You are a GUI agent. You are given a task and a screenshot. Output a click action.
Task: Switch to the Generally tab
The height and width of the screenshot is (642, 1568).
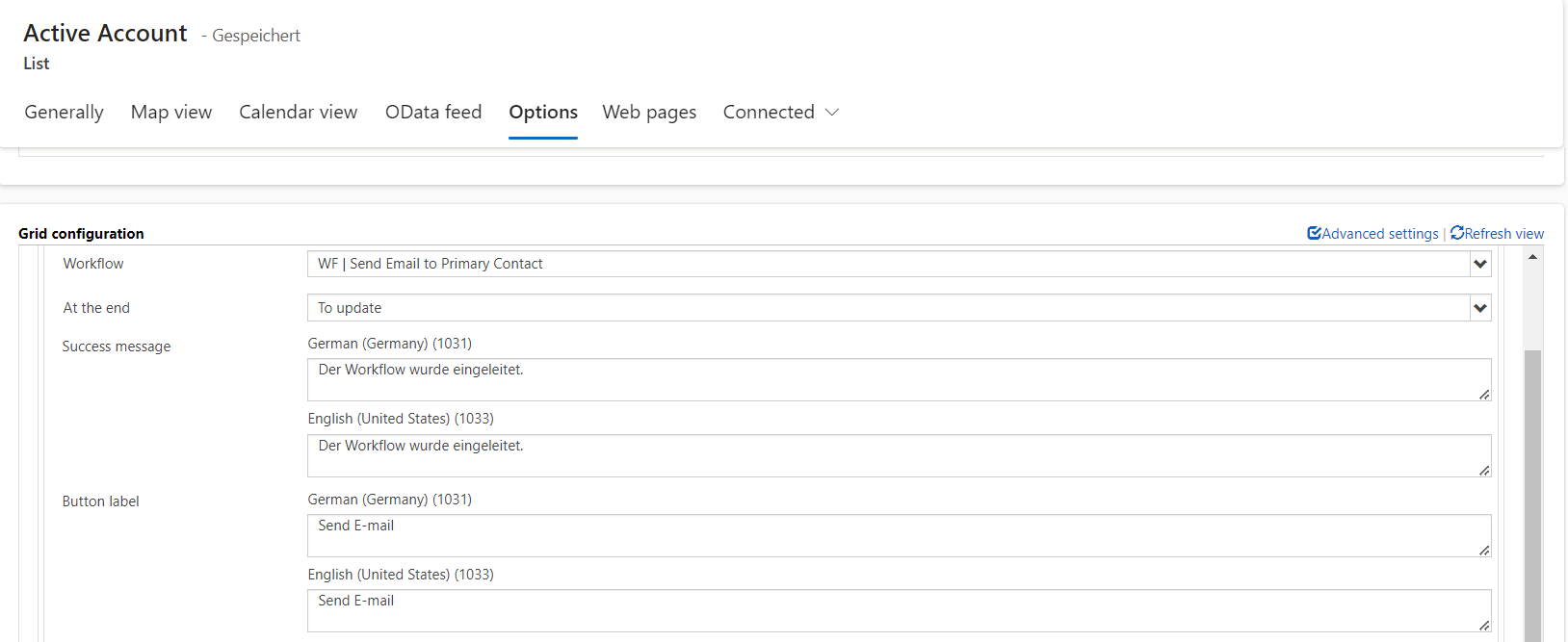(64, 113)
